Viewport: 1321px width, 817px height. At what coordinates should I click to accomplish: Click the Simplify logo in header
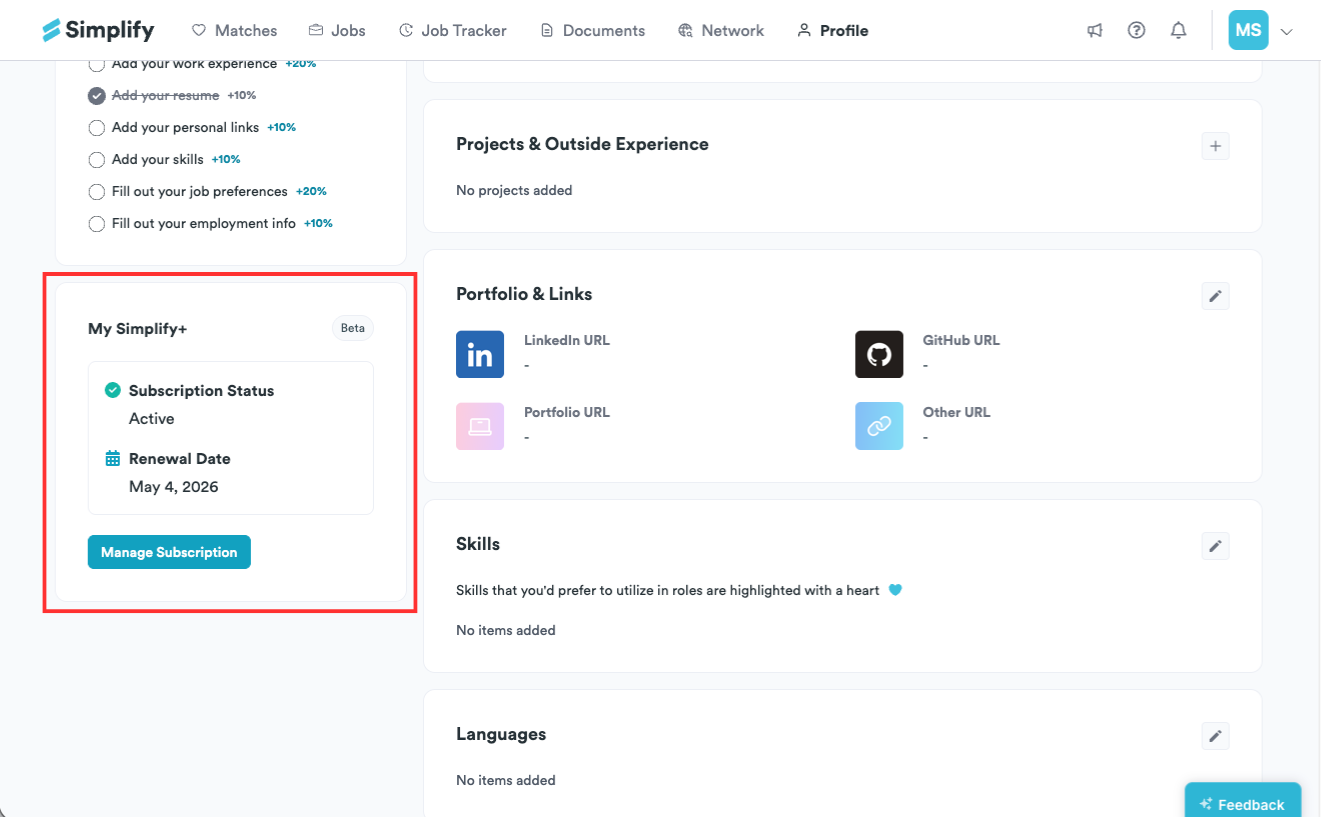point(98,30)
